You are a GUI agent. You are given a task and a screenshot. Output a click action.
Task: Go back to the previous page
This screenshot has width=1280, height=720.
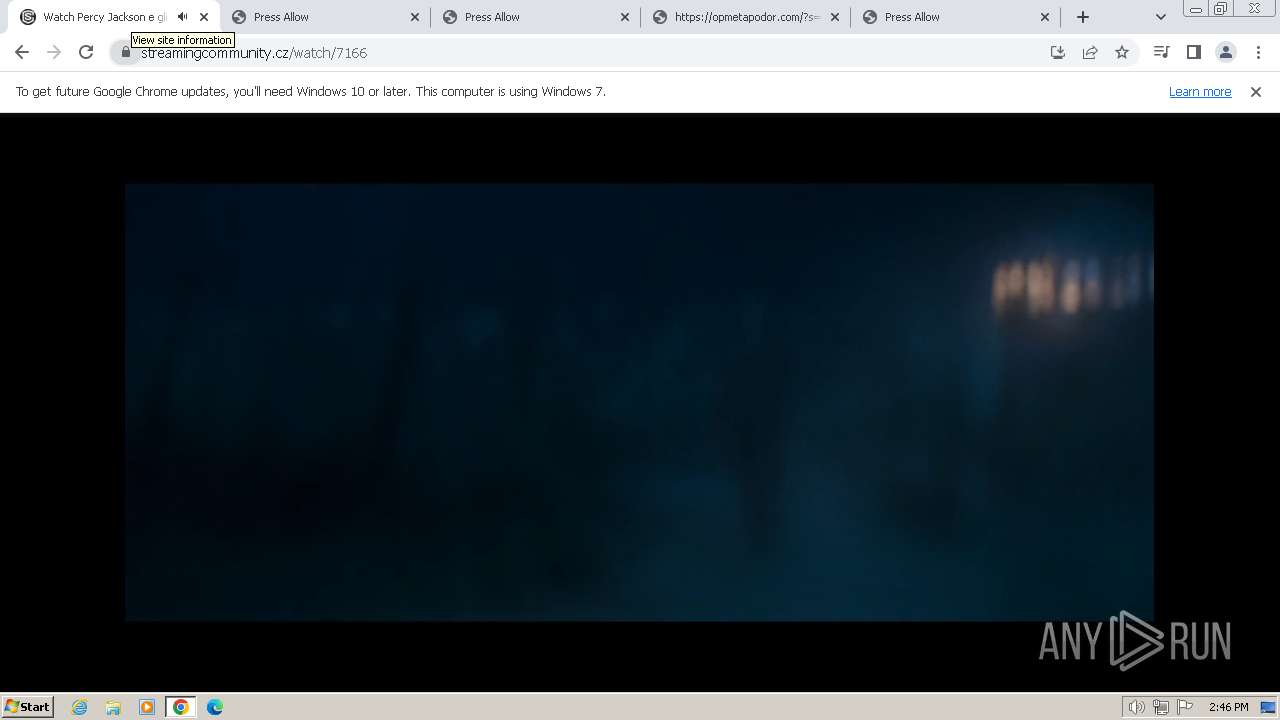click(22, 52)
